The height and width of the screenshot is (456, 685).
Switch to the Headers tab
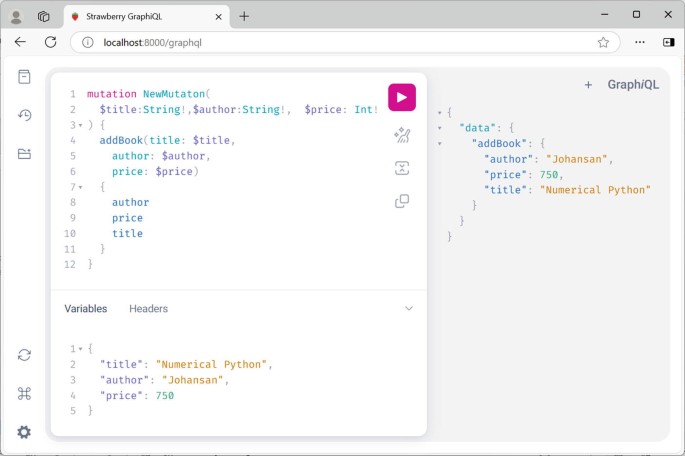tap(149, 308)
